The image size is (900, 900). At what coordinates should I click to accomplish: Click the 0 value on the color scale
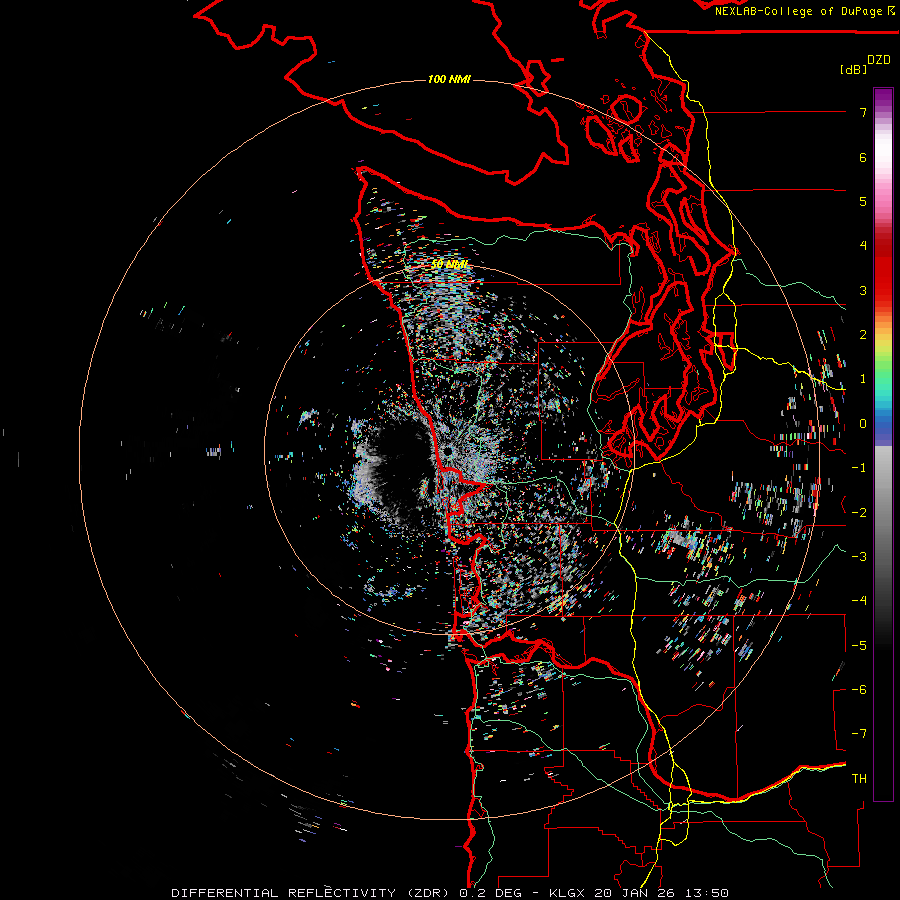coord(863,424)
